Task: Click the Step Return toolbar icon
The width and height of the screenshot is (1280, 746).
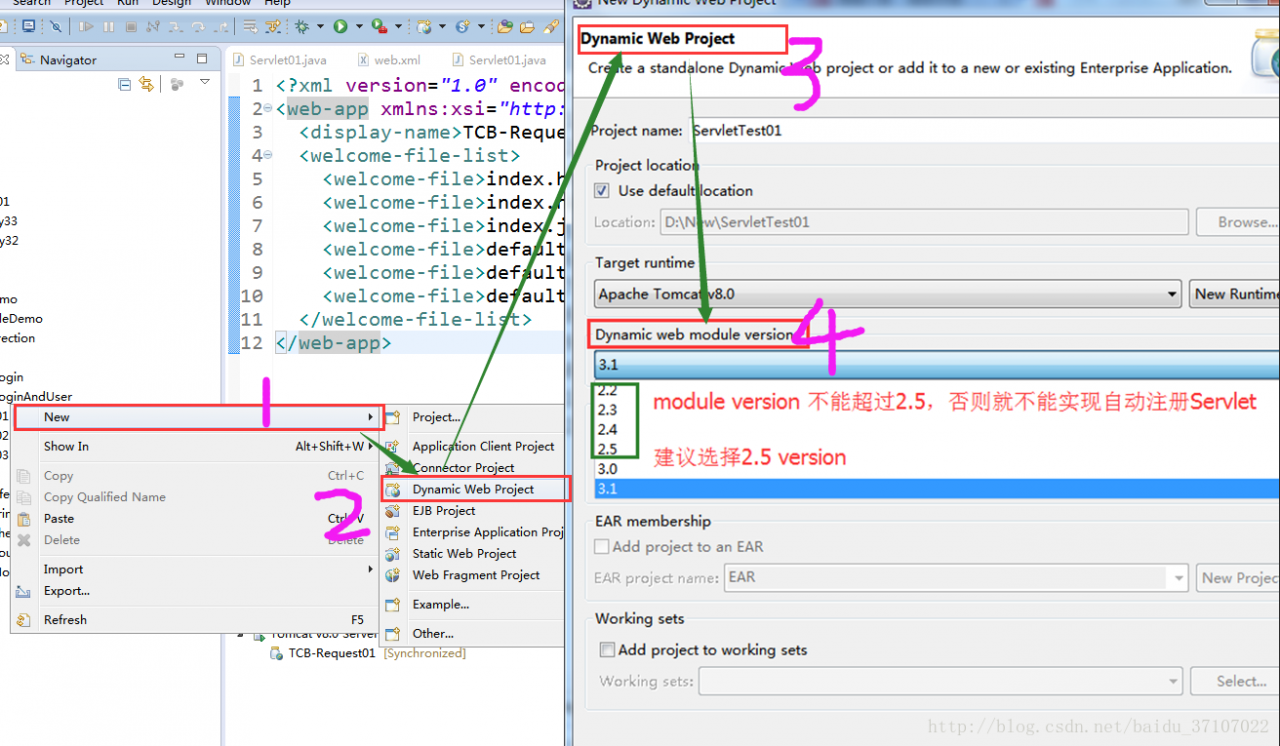Action: 219,27
